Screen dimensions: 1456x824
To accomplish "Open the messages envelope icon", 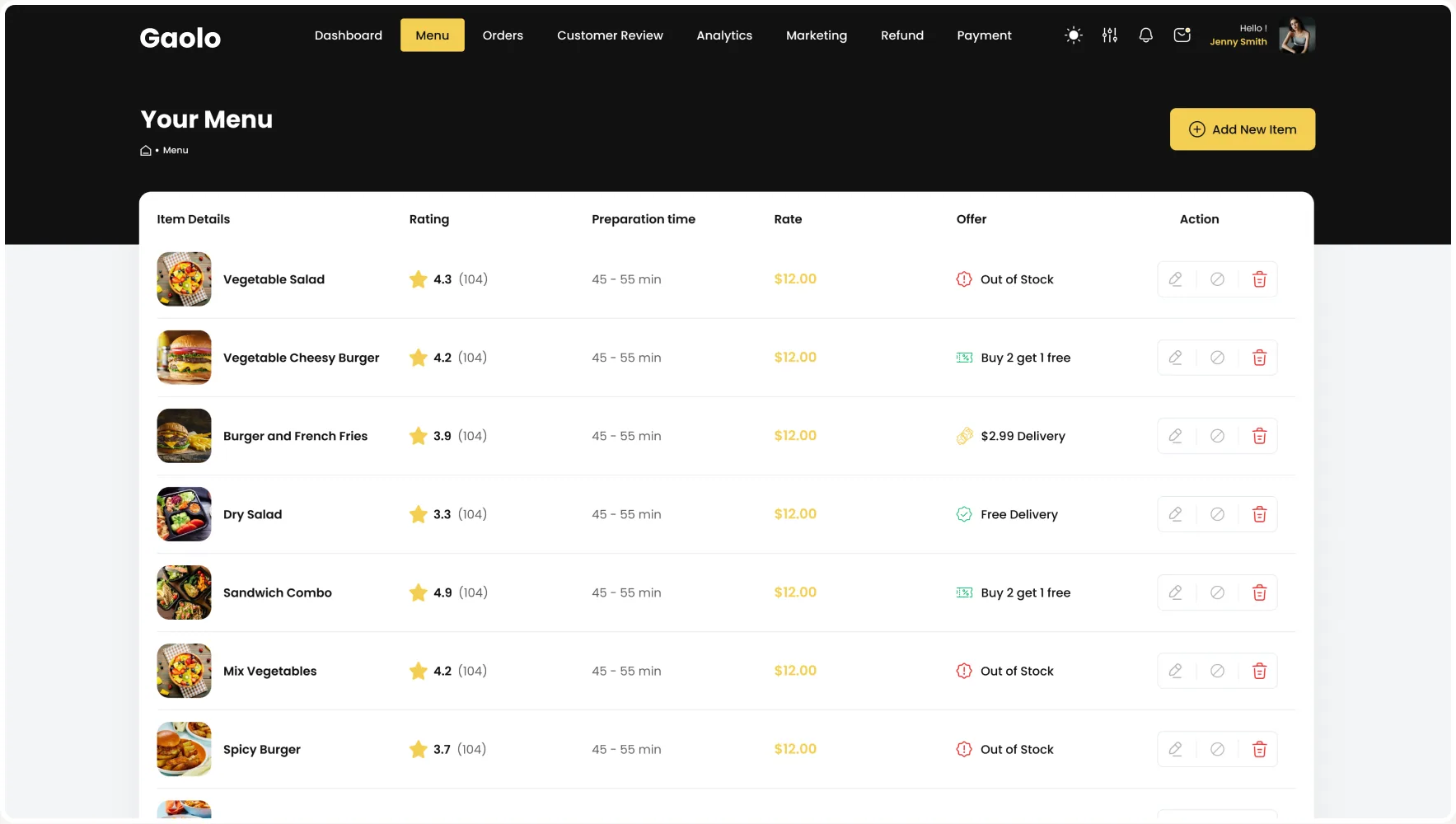I will point(1182,35).
